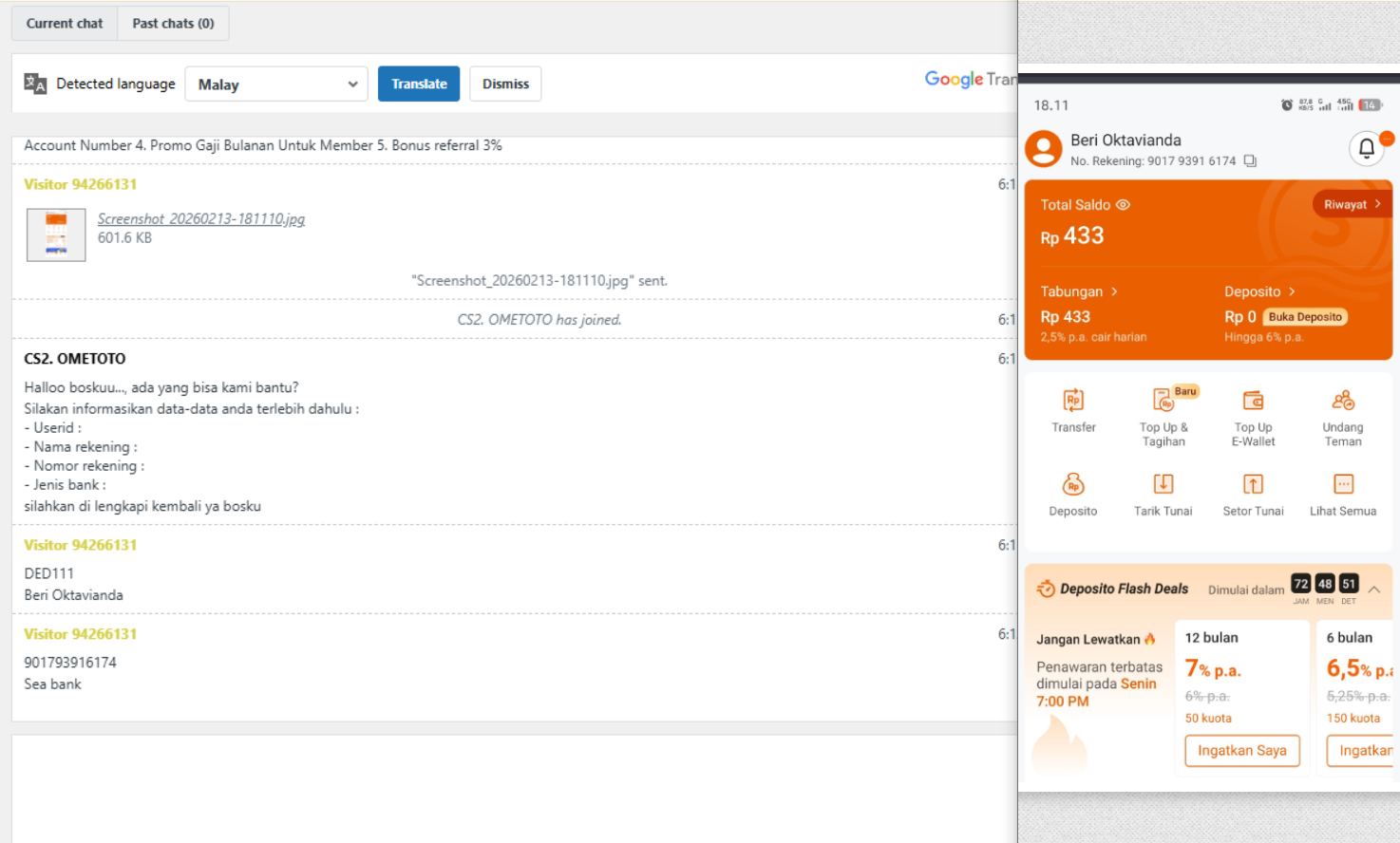
Task: Click the text "DED111" in chat
Action: click(48, 573)
